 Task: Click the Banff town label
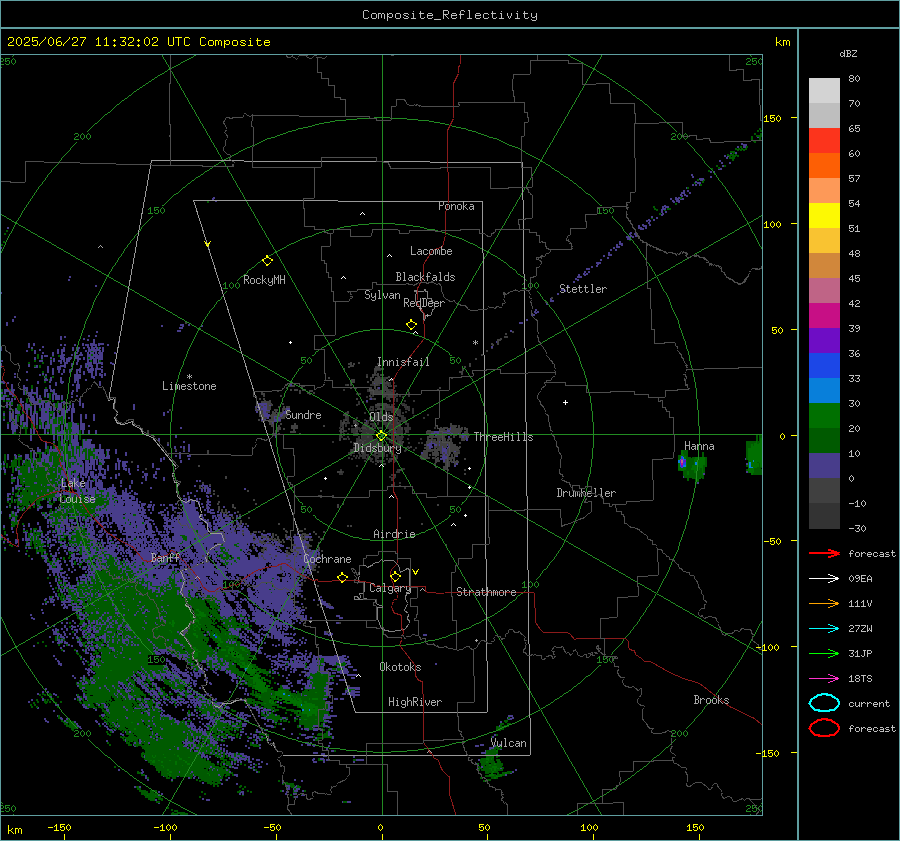pos(165,557)
